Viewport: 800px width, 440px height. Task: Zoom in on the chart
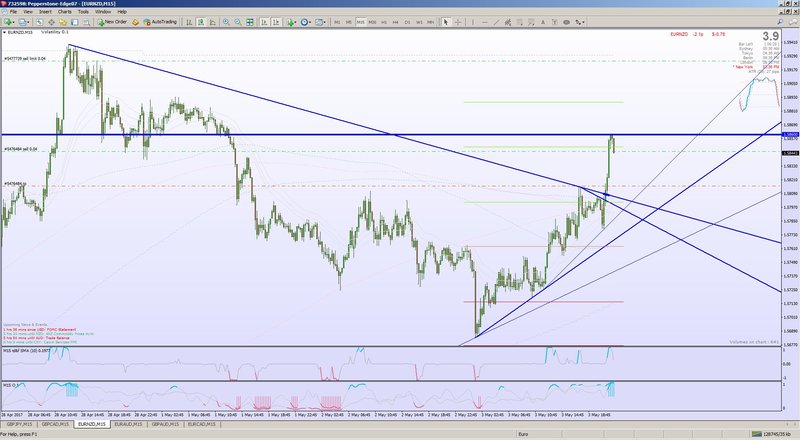226,22
